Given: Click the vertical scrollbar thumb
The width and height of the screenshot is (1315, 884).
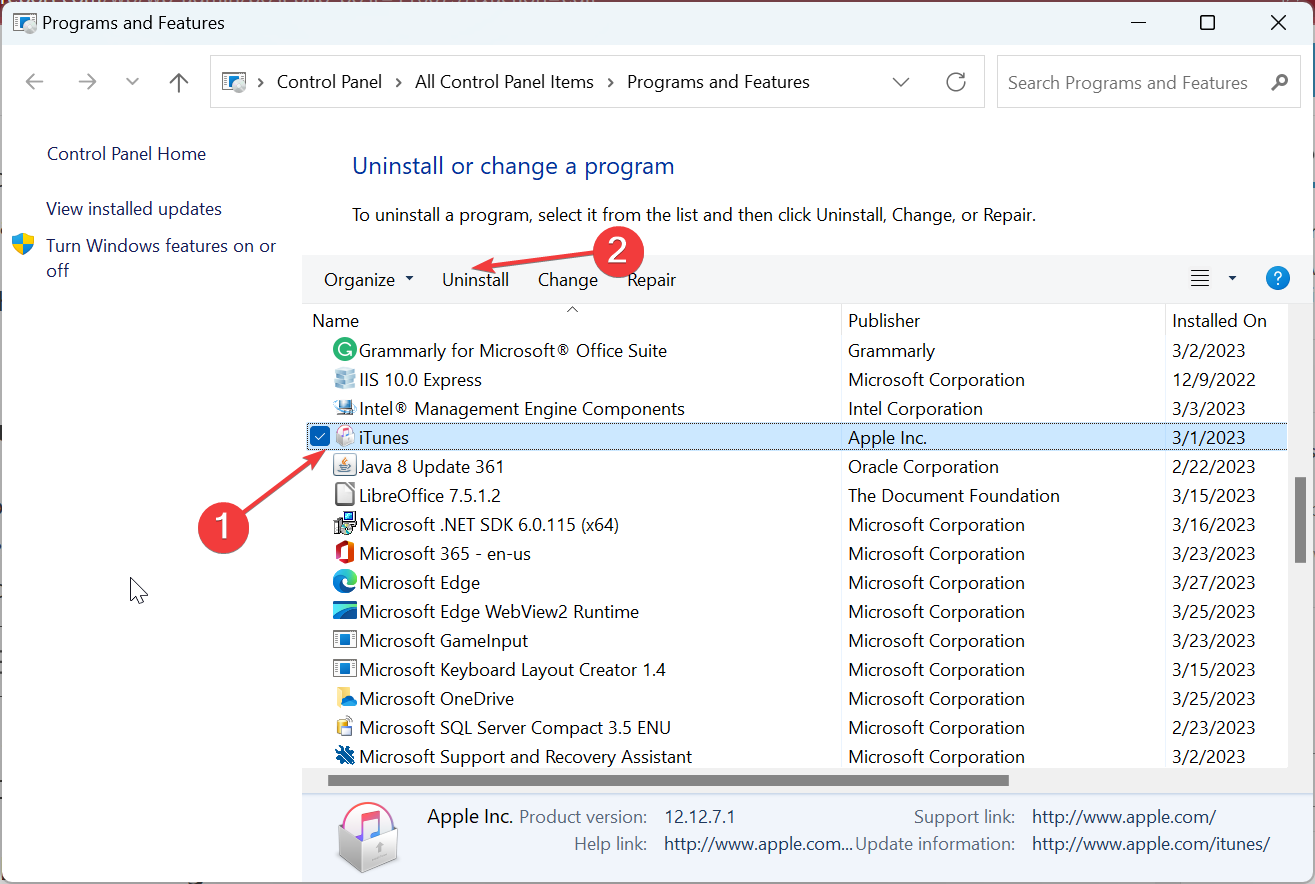Looking at the screenshot, I should 1300,519.
